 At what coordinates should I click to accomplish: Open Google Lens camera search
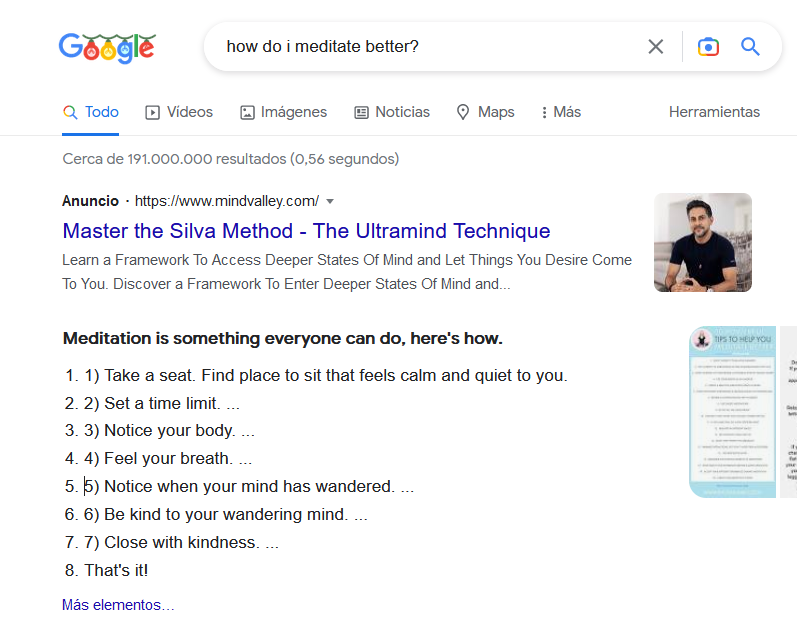(x=708, y=47)
